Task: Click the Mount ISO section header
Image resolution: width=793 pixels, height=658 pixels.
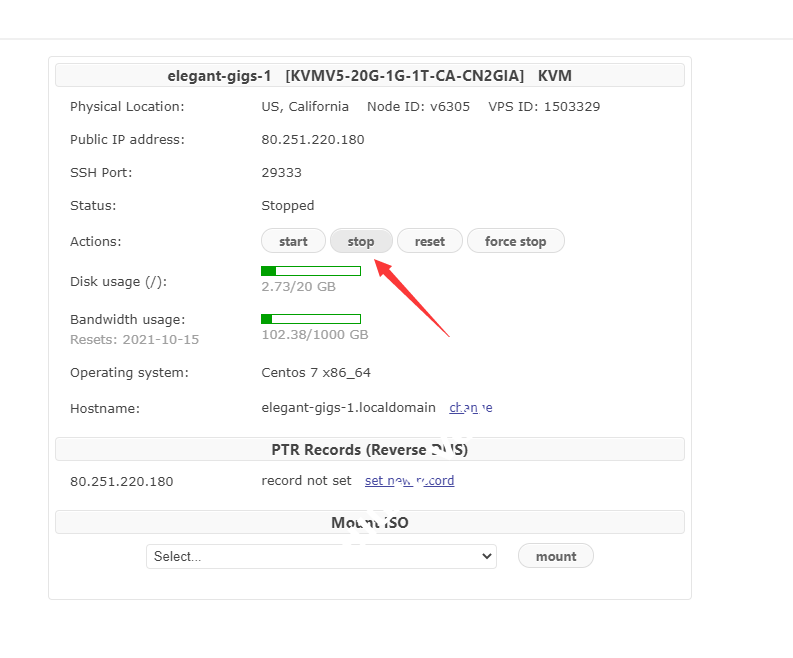Action: pyautogui.click(x=370, y=522)
